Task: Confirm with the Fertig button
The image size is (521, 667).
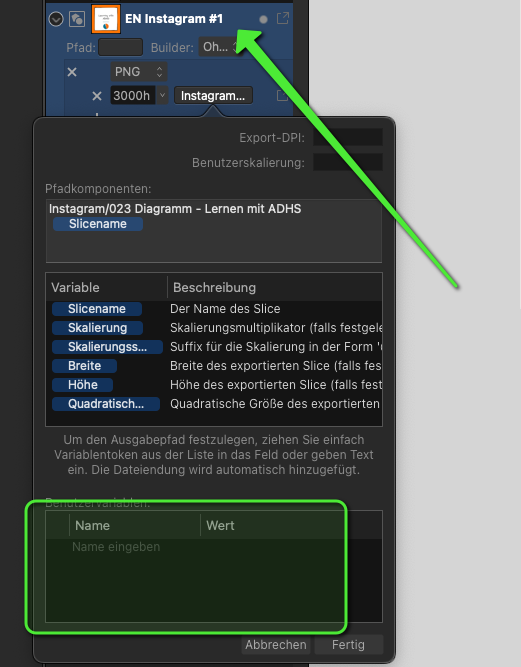Action: coord(348,644)
